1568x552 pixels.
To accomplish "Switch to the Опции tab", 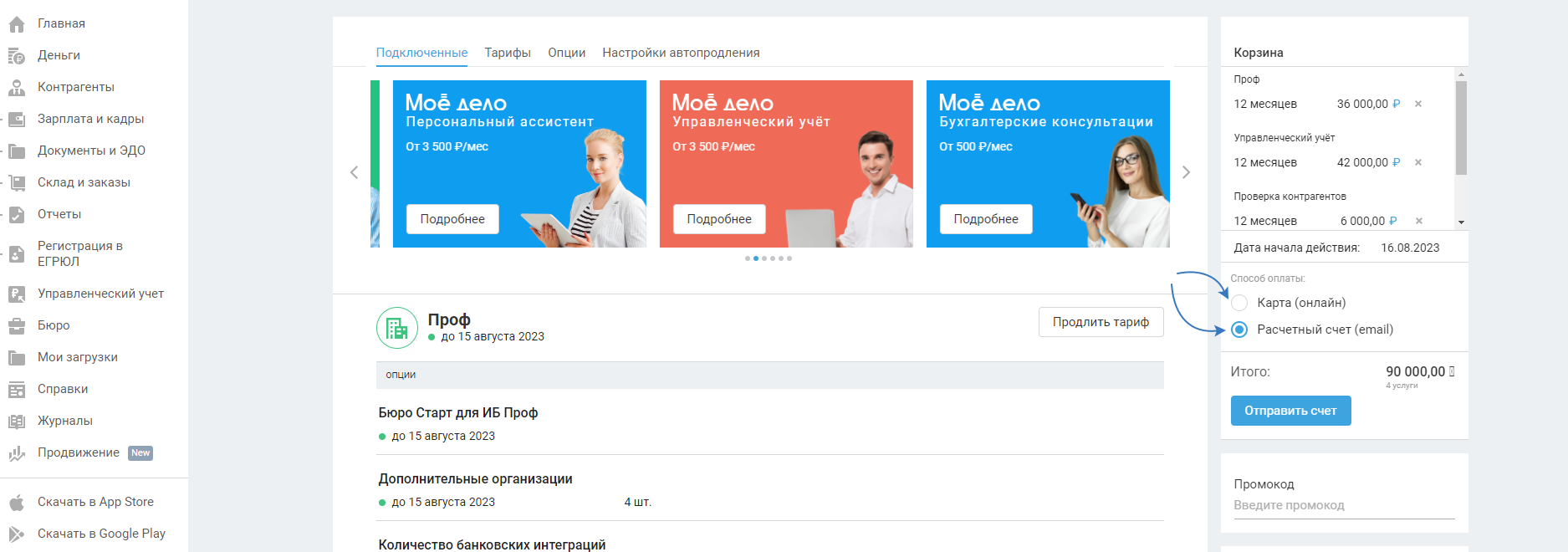I will (567, 53).
